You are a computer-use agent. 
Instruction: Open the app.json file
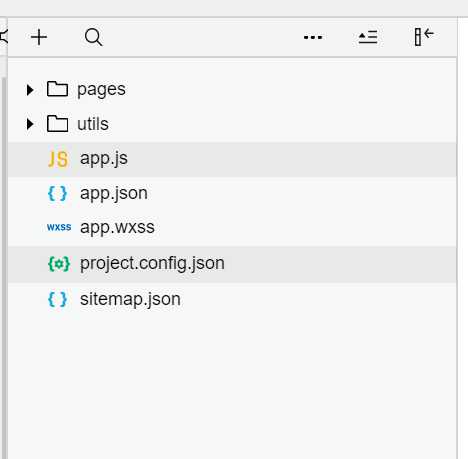pyautogui.click(x=232, y=194)
